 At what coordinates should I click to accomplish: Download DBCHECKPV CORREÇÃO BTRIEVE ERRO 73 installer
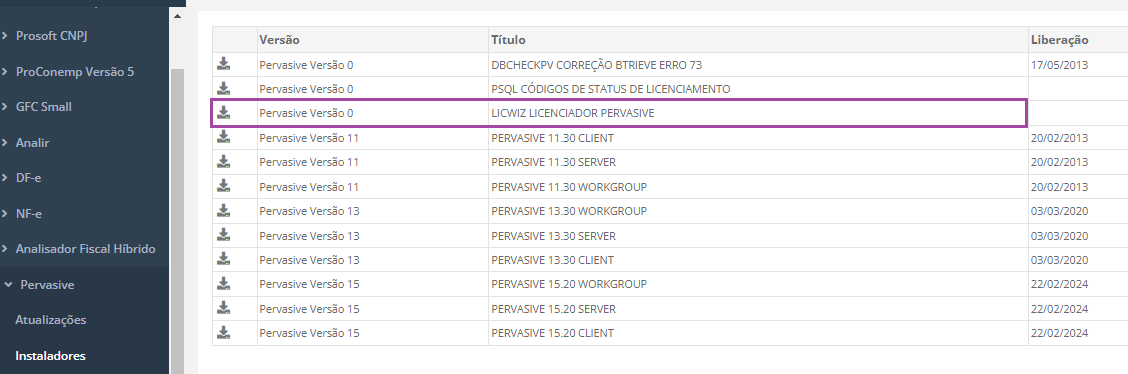click(224, 64)
